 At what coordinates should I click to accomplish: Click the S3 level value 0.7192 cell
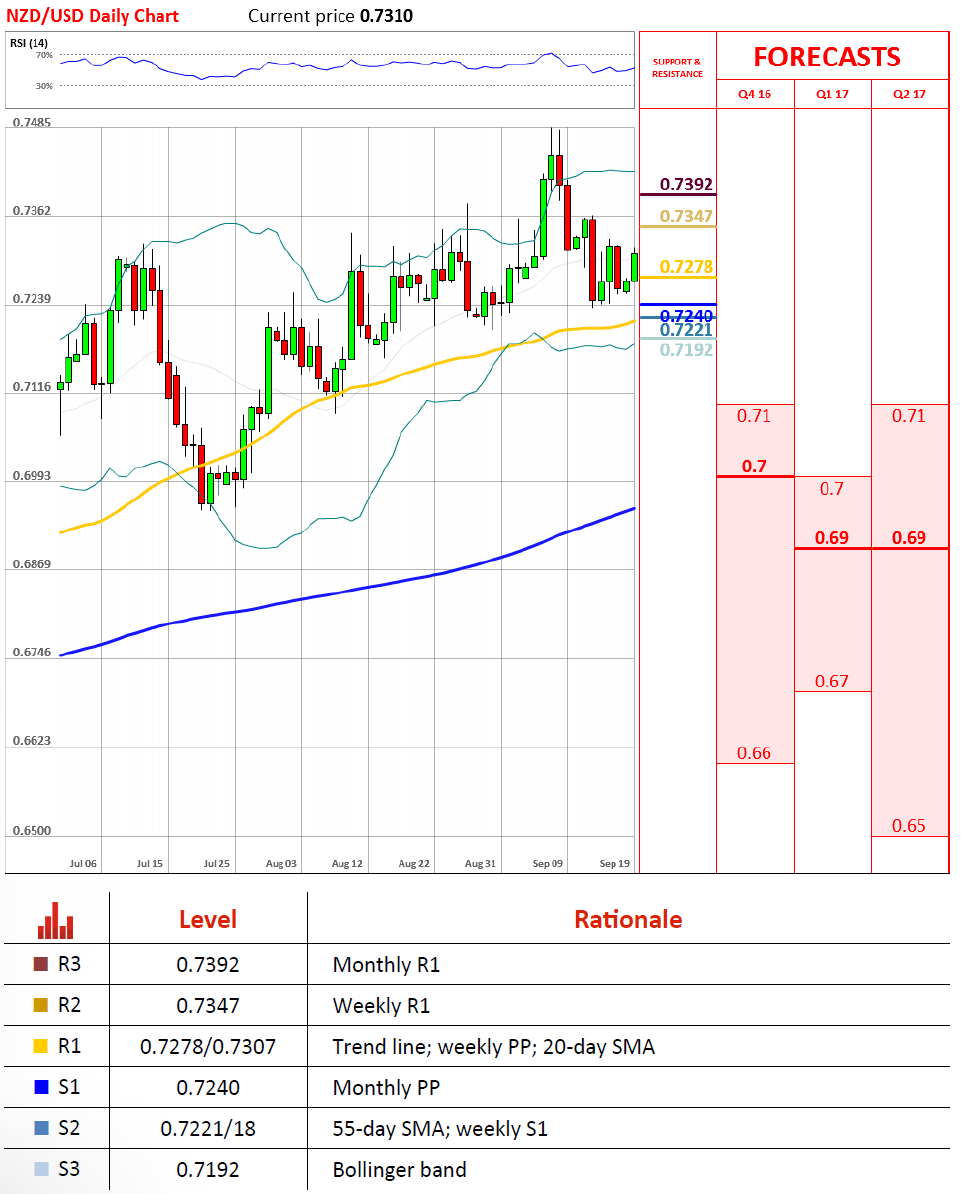point(208,1170)
